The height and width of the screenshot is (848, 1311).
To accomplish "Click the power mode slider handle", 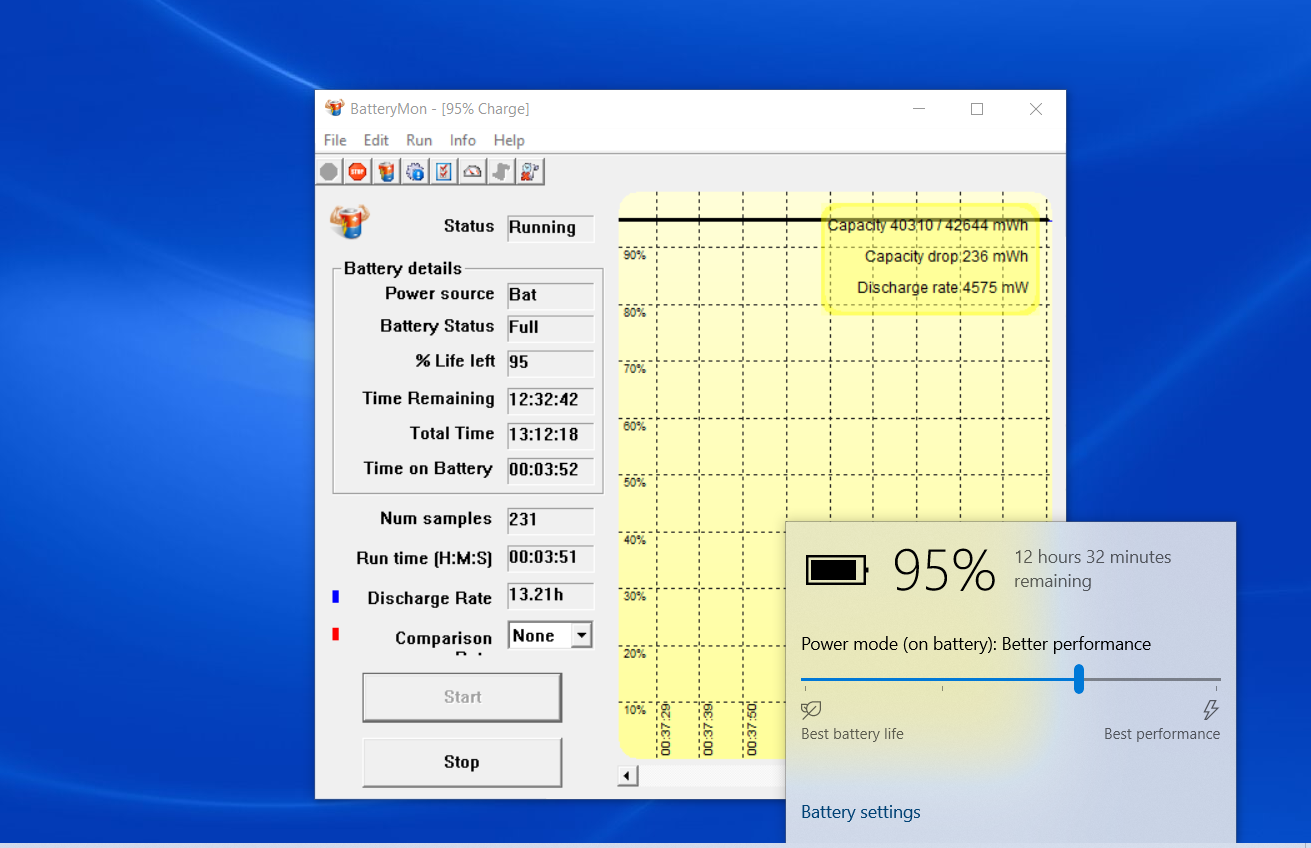I will (1079, 679).
